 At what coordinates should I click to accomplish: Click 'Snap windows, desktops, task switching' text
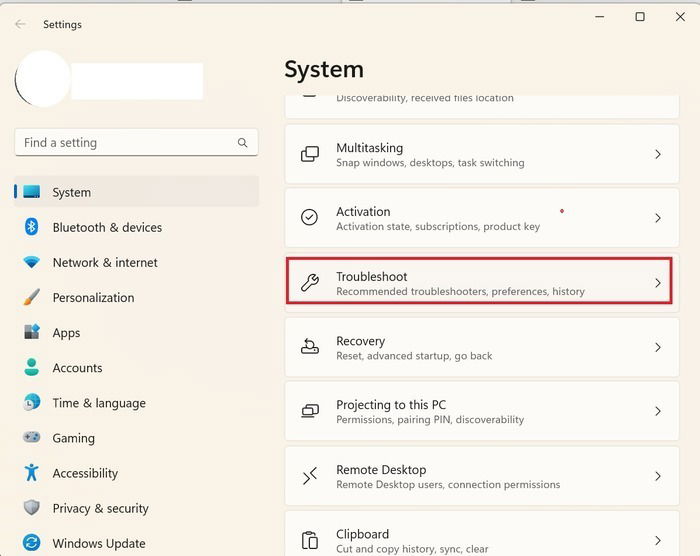(430, 163)
